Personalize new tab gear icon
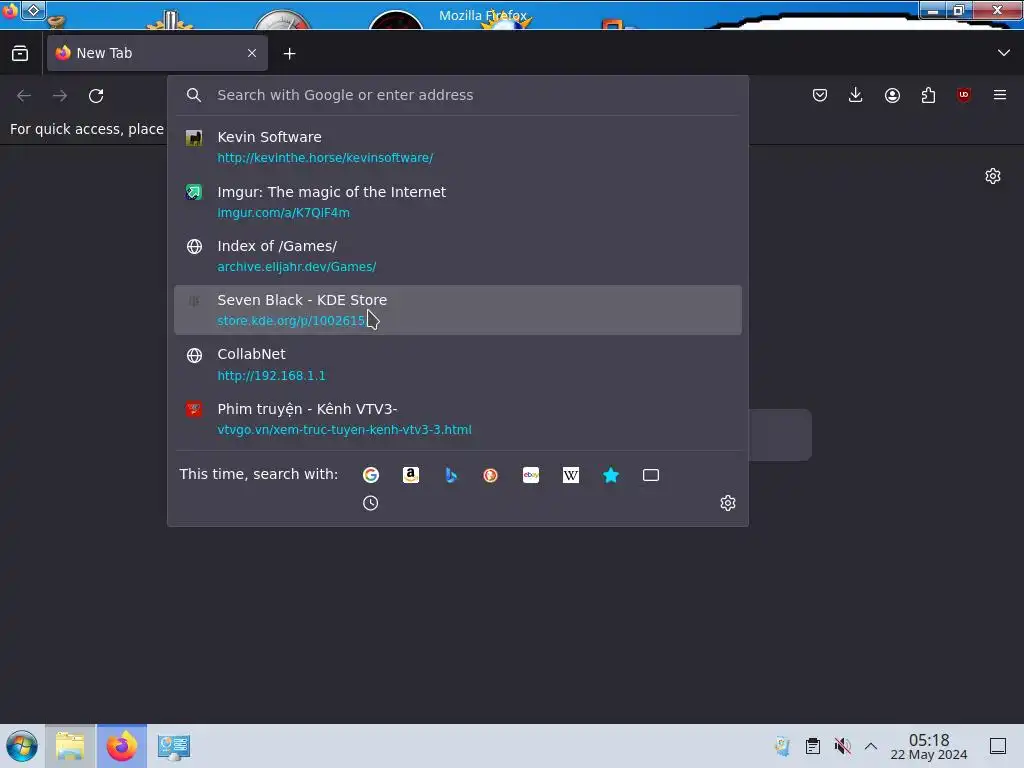Image resolution: width=1024 pixels, height=768 pixels. (x=993, y=176)
